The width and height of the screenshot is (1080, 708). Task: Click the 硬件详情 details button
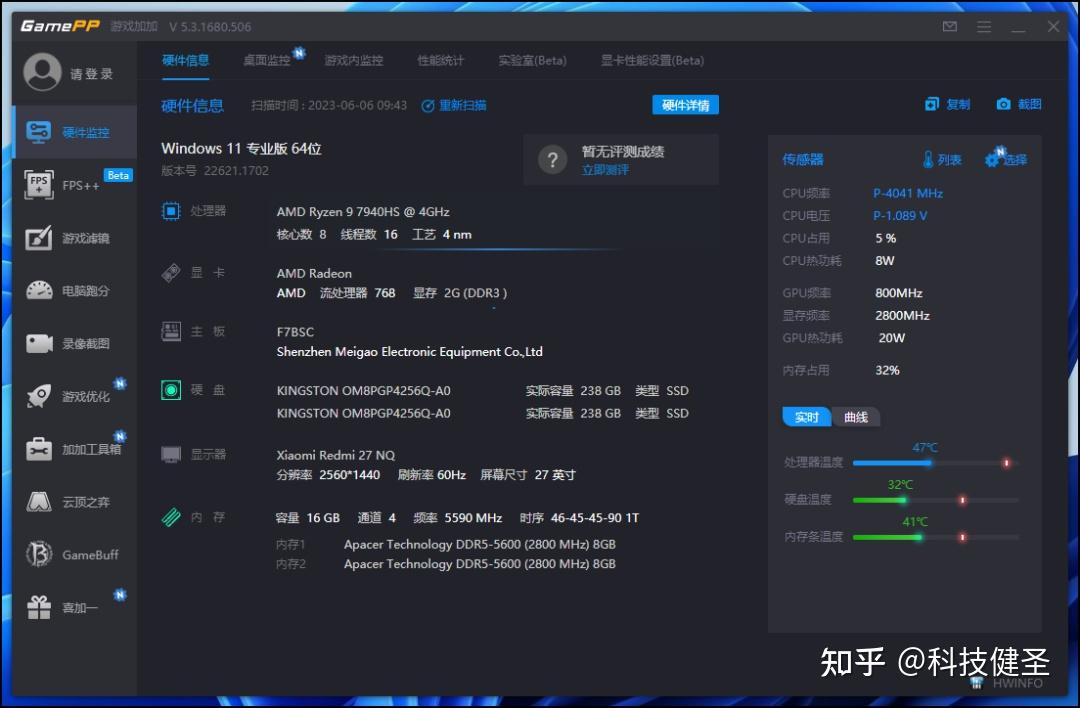click(685, 104)
